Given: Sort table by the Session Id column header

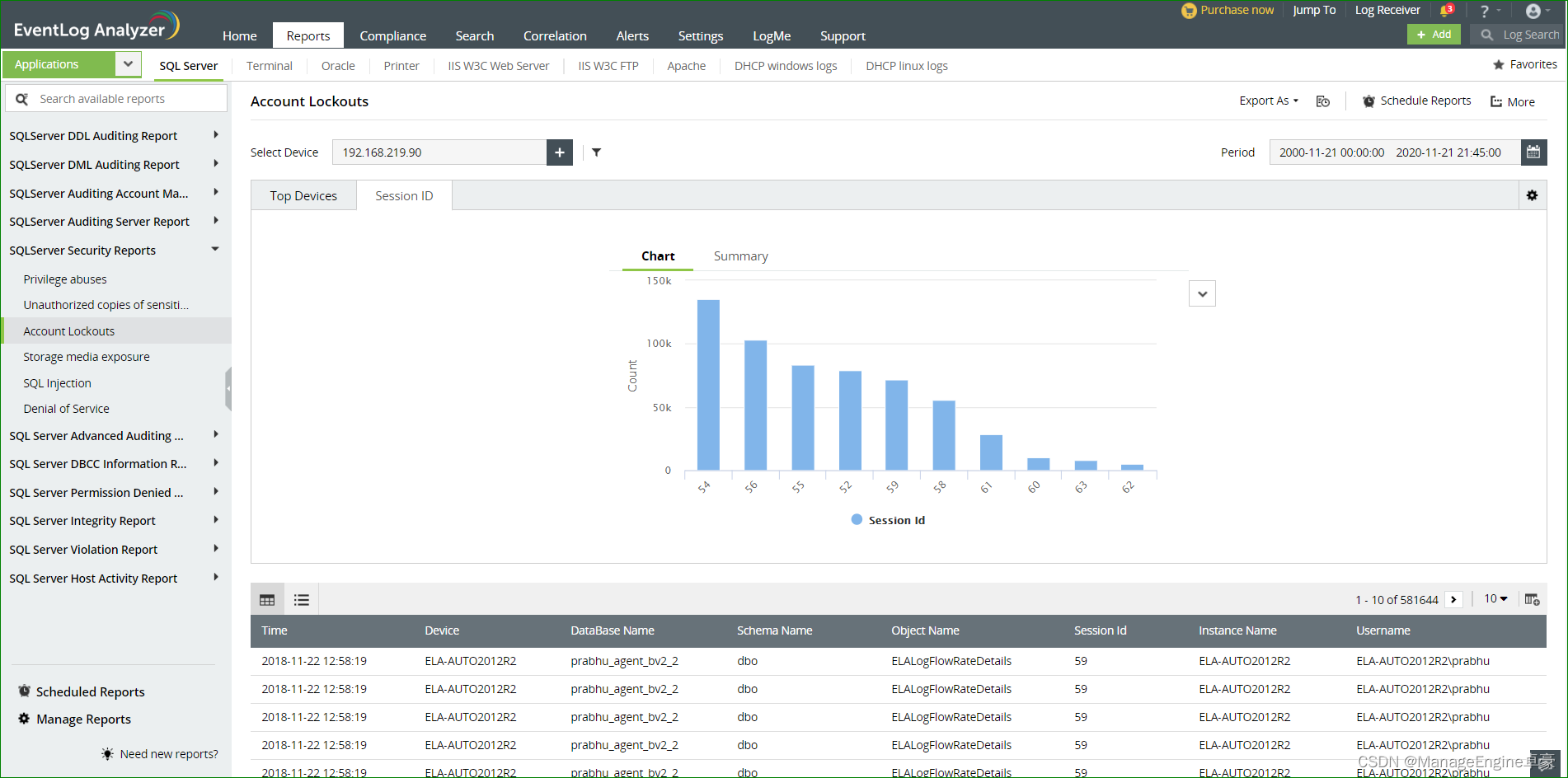Looking at the screenshot, I should [x=1100, y=630].
